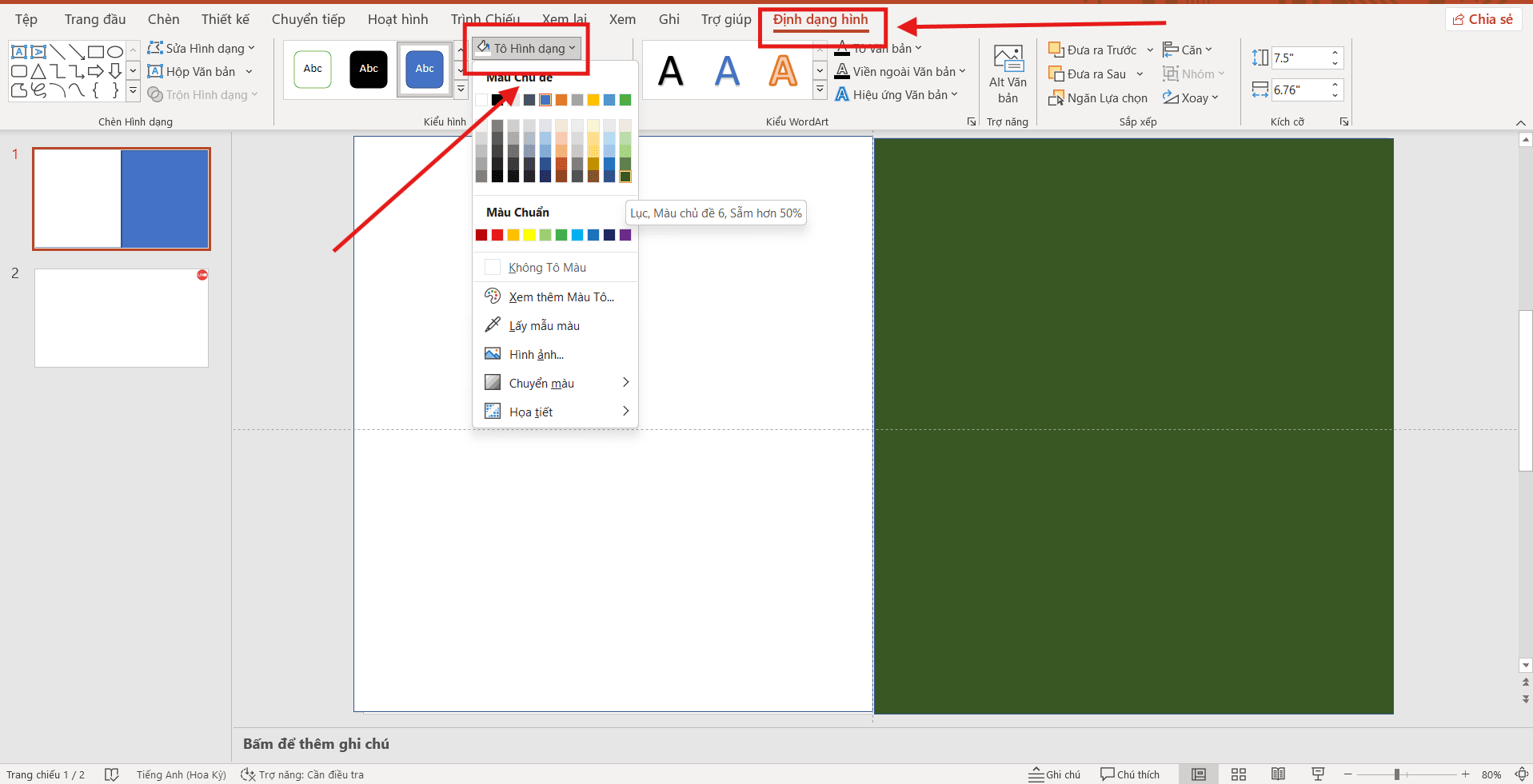Image resolution: width=1533 pixels, height=784 pixels.
Task: Select Không Tô Màu no fill option
Action: pyautogui.click(x=547, y=268)
